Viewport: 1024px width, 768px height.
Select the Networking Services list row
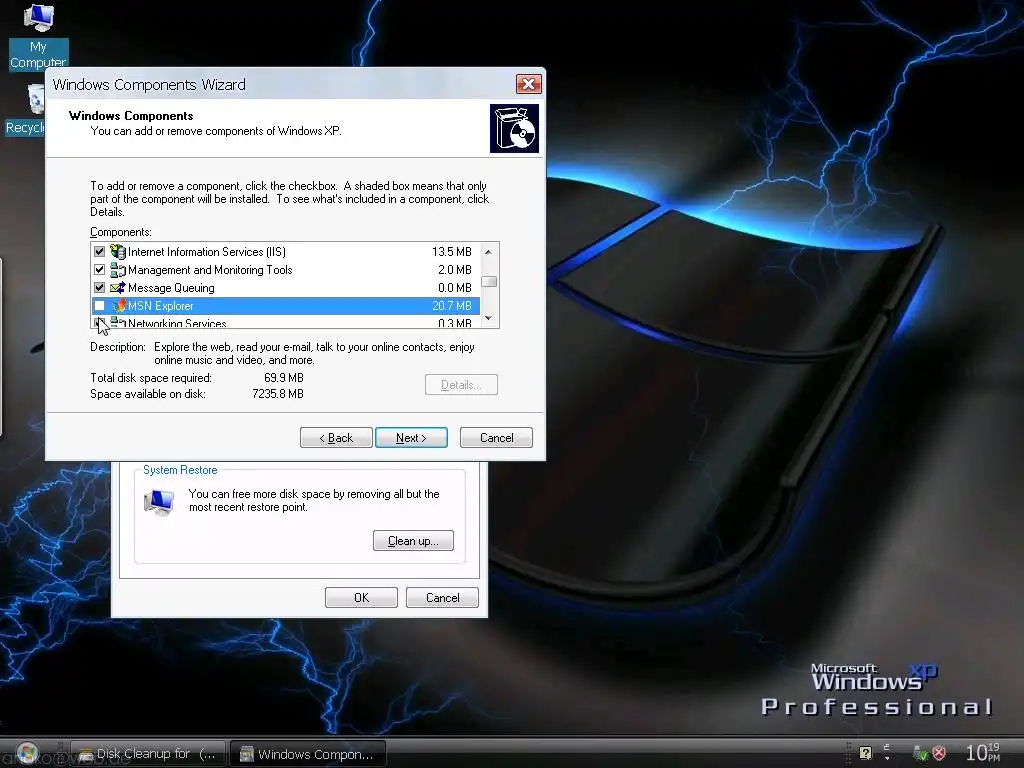click(x=286, y=323)
